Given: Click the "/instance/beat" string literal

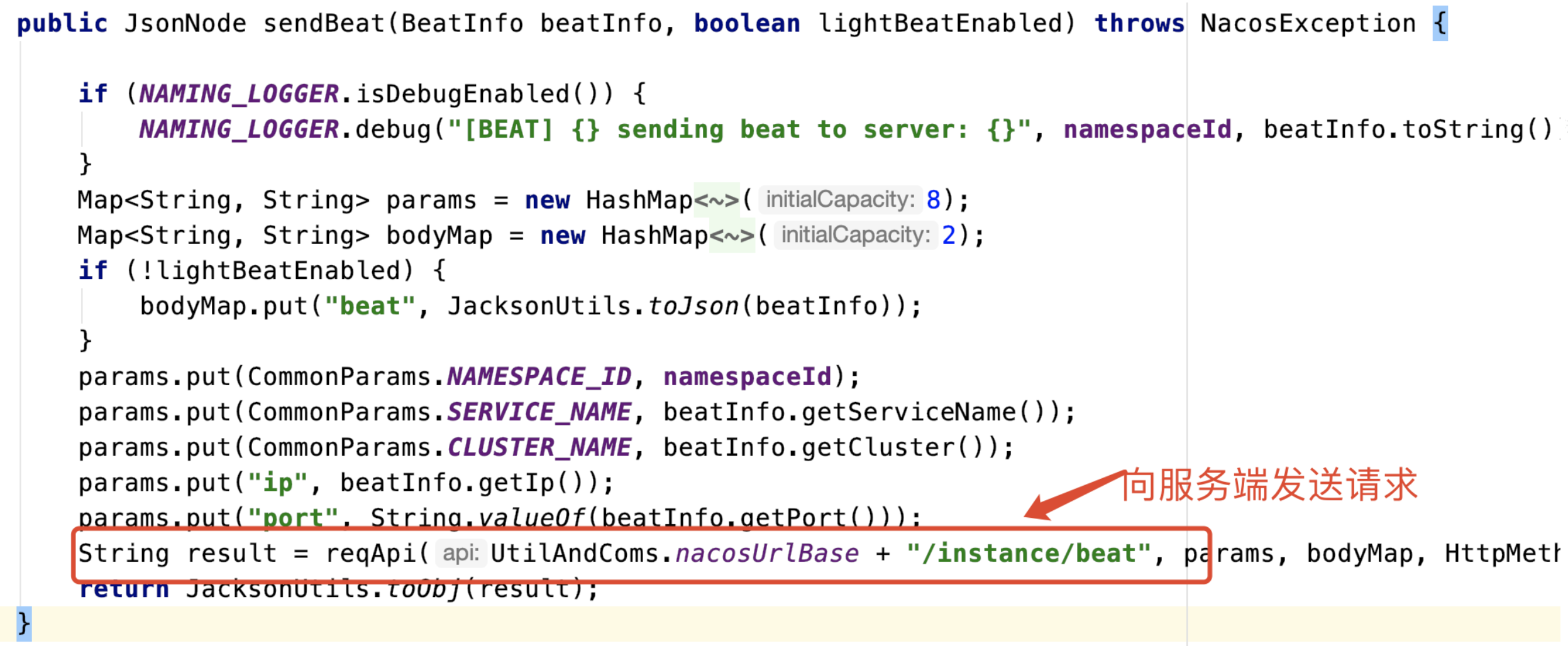Looking at the screenshot, I should 1029,554.
